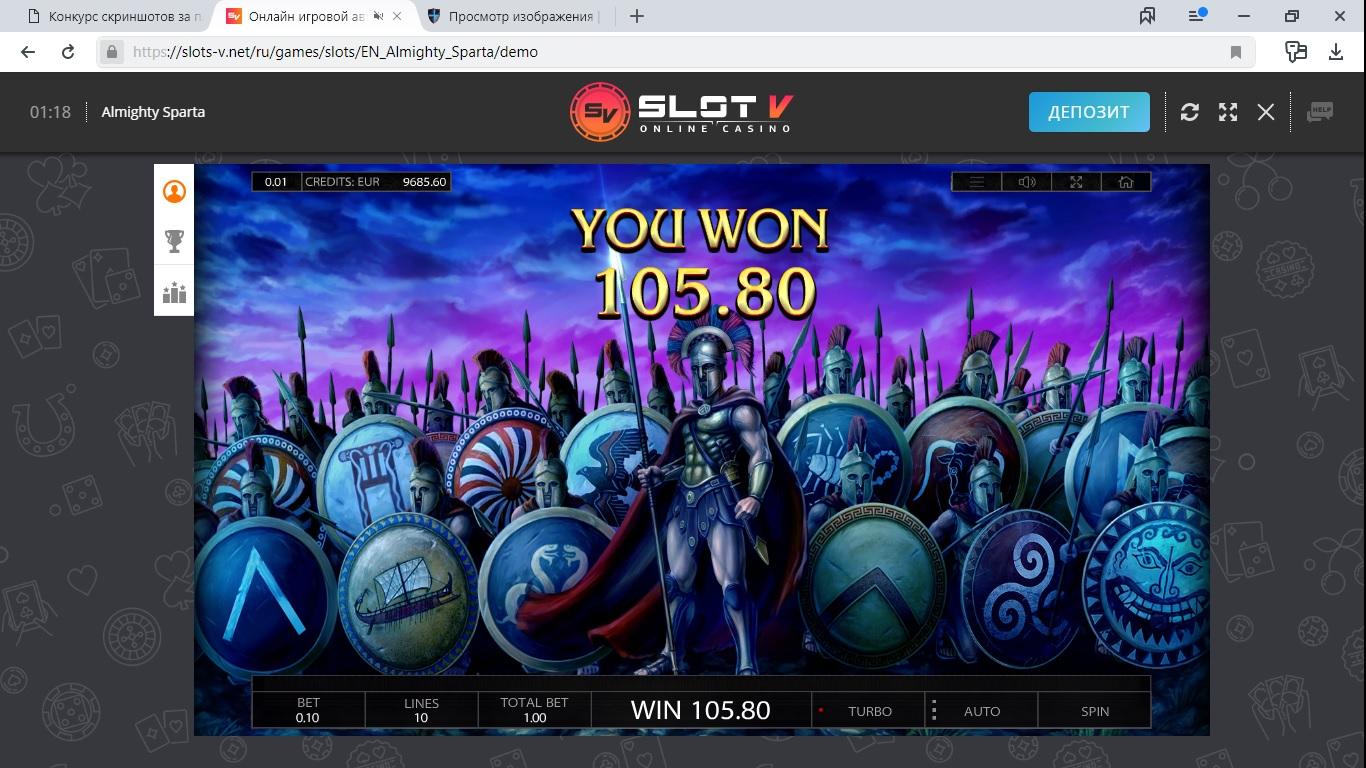The width and height of the screenshot is (1366, 768).
Task: Open a new browser tab
Action: tap(637, 16)
